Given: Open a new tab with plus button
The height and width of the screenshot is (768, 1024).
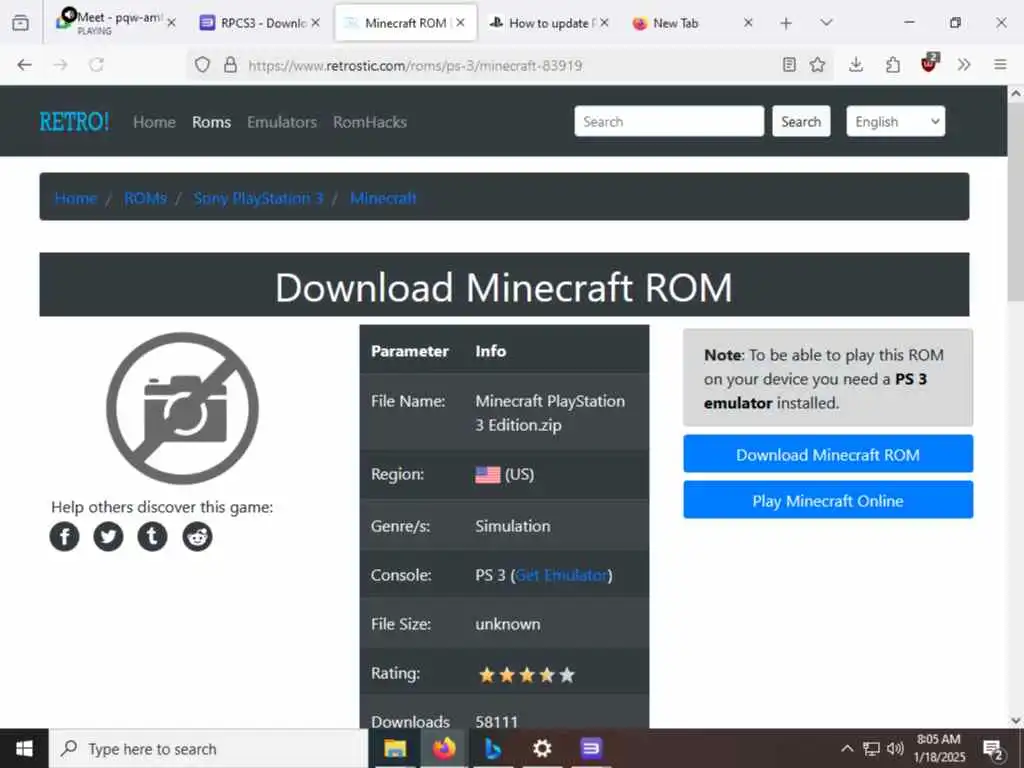Looking at the screenshot, I should click(786, 23).
